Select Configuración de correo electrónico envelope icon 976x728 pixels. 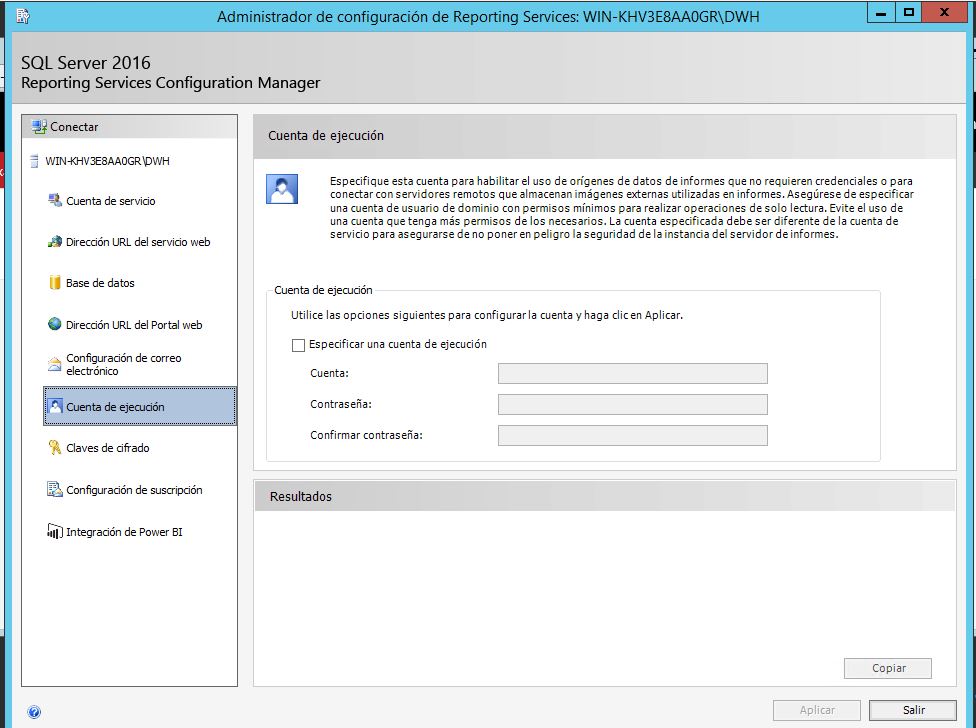(x=55, y=363)
